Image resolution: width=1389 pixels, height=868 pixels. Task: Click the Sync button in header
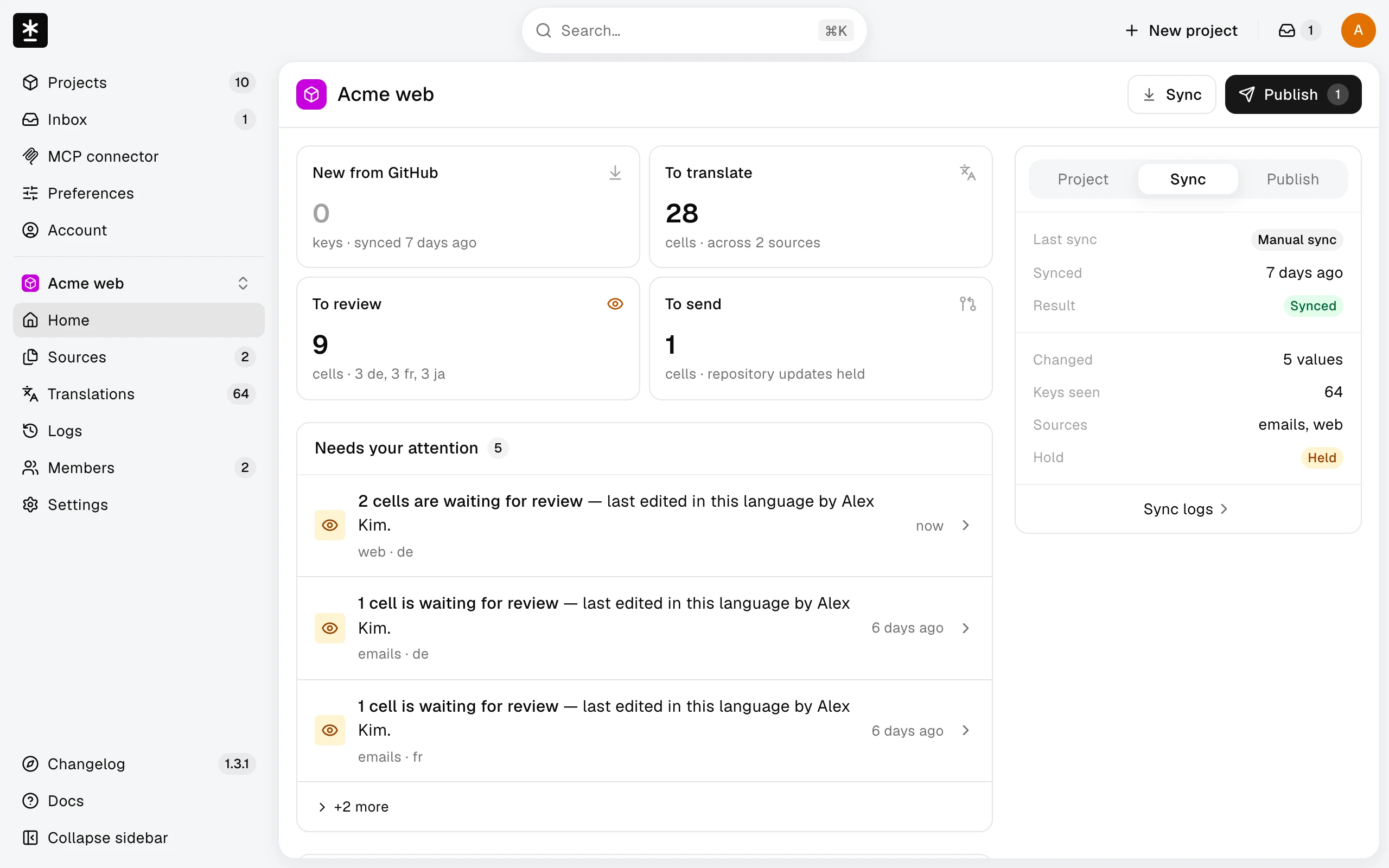pyautogui.click(x=1171, y=94)
